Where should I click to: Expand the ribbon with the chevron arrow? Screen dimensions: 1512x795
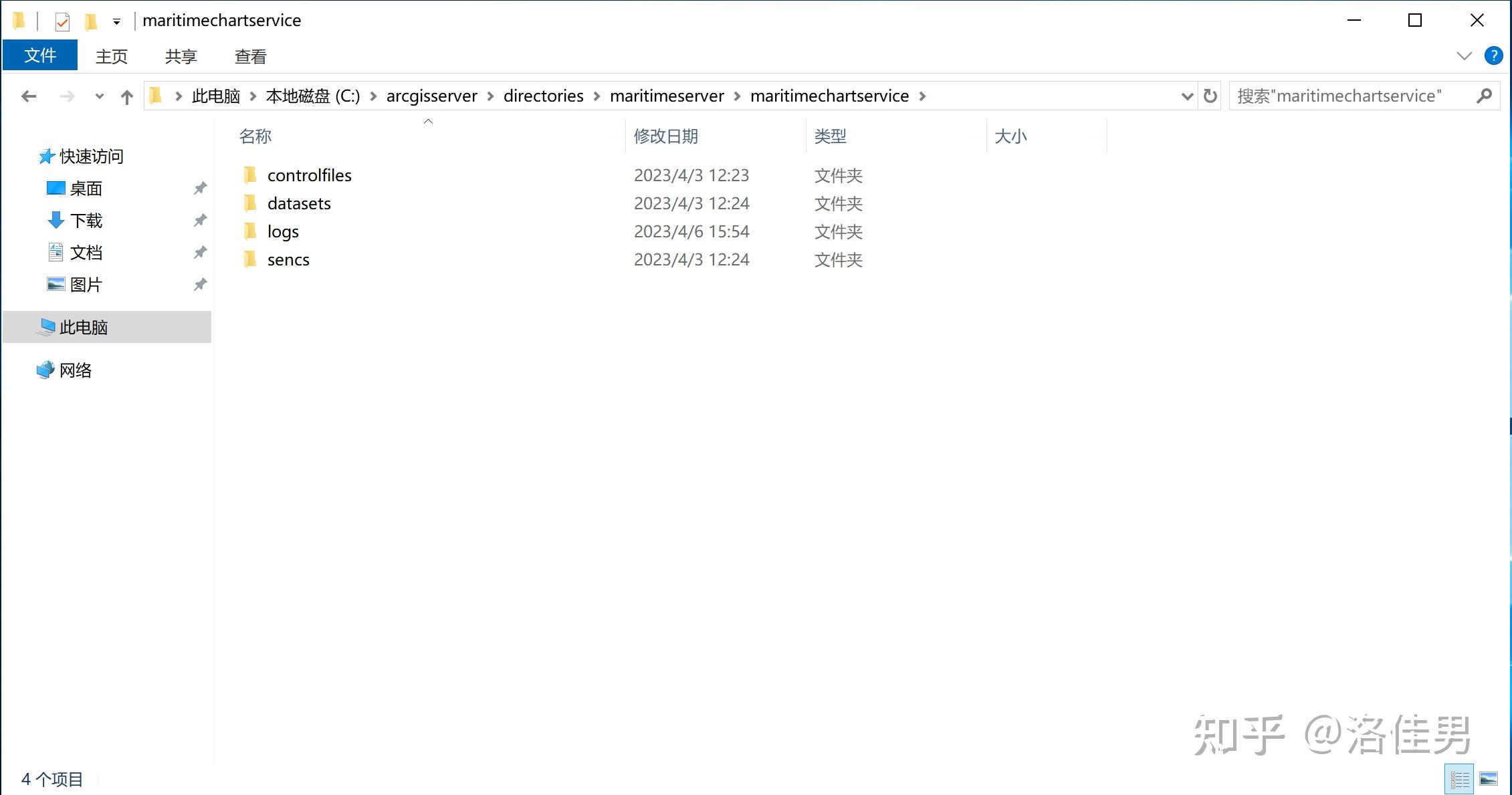click(1464, 55)
